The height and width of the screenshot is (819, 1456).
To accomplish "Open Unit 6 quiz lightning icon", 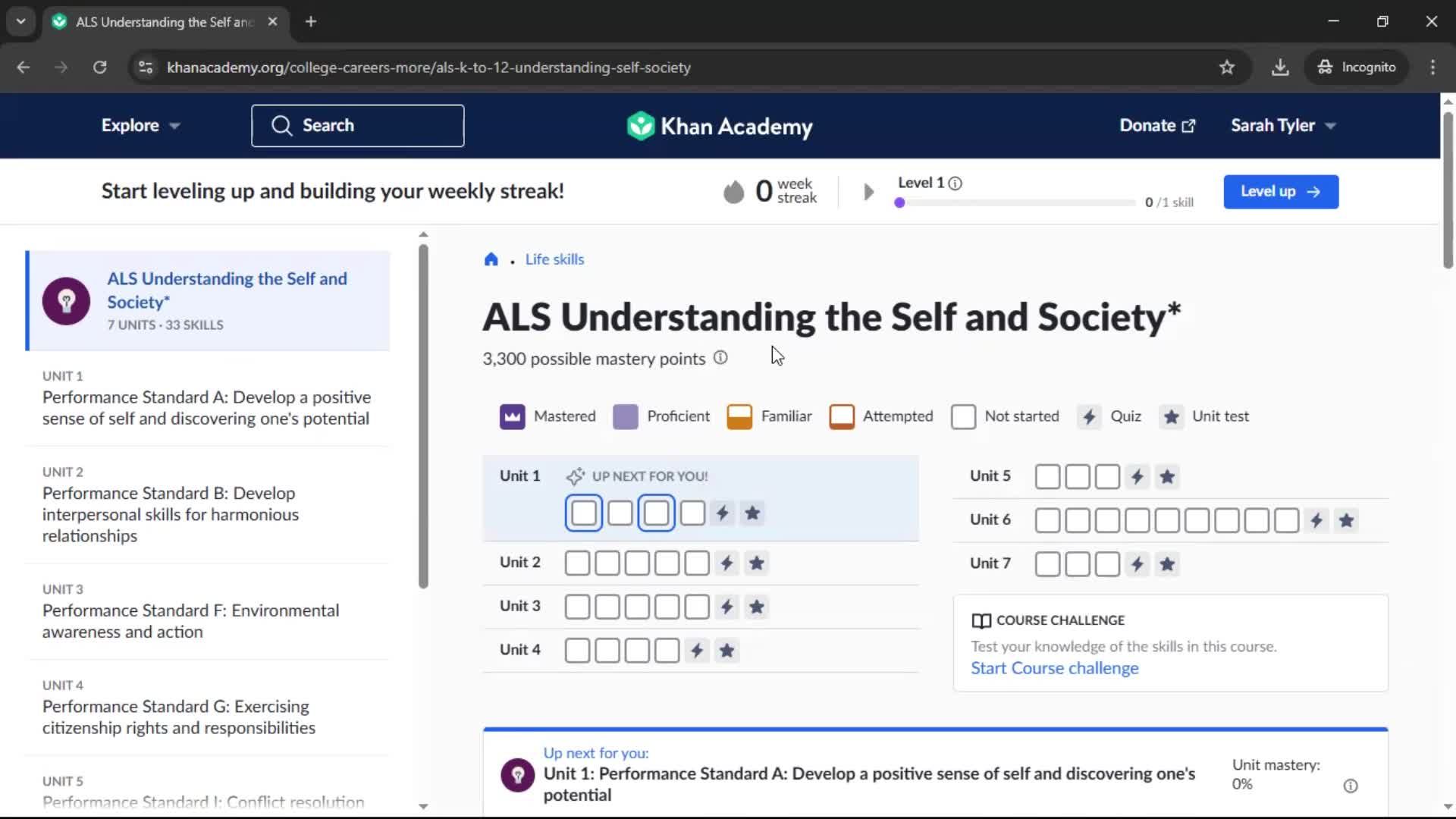I will click(x=1316, y=521).
